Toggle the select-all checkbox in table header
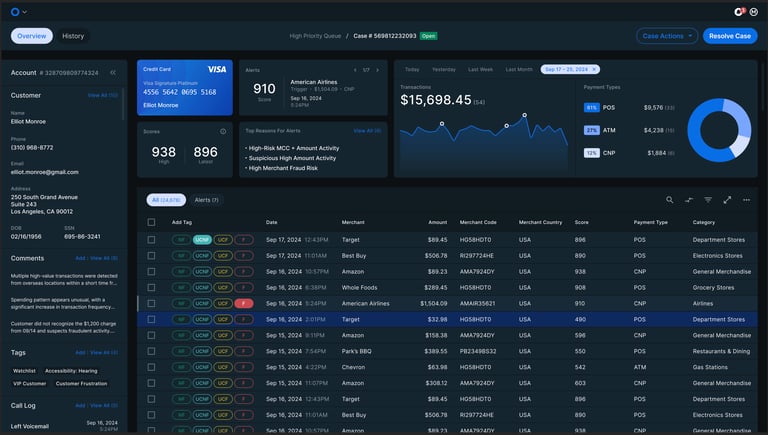The width and height of the screenshot is (768, 435). [151, 222]
